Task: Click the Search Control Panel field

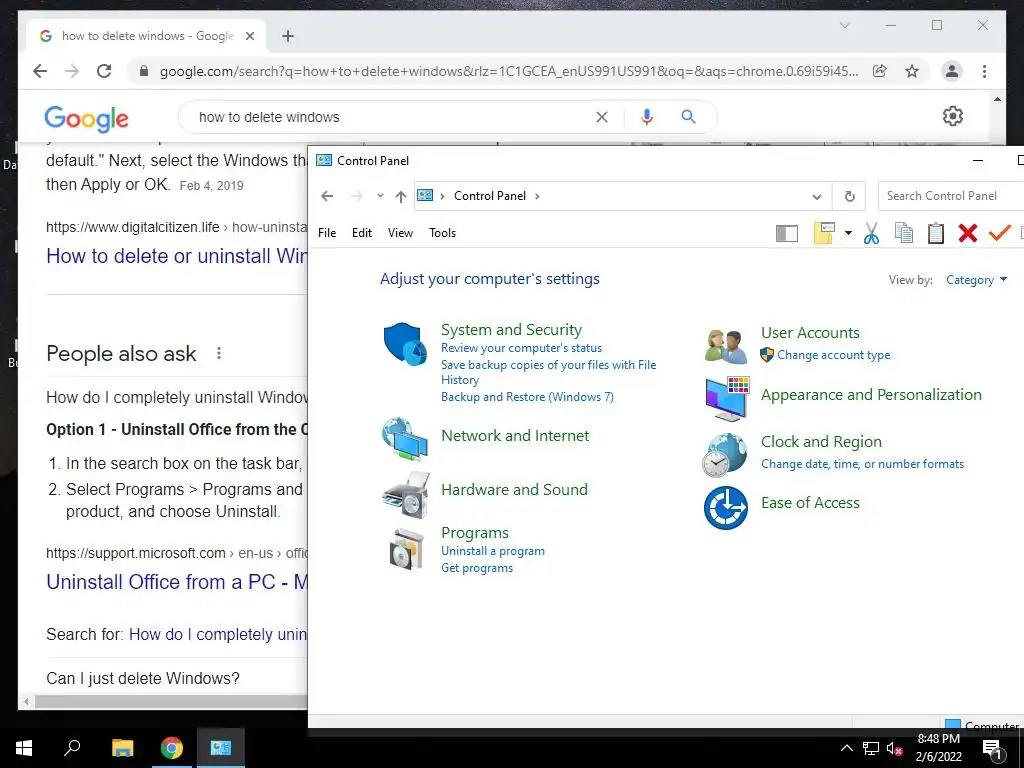Action: tap(951, 196)
